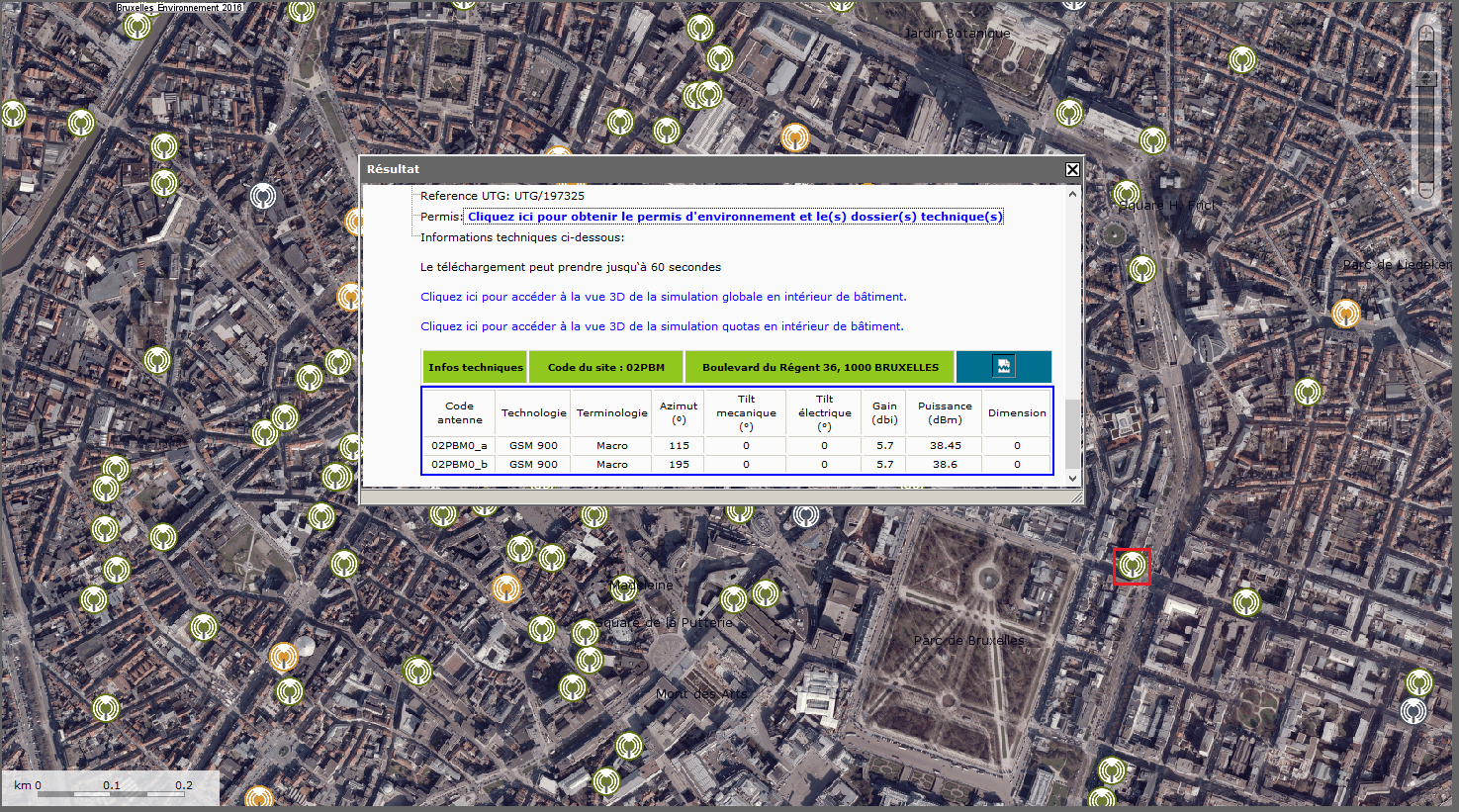
Task: Select the white antenna marker left of Résultat dialog
Action: 263,196
